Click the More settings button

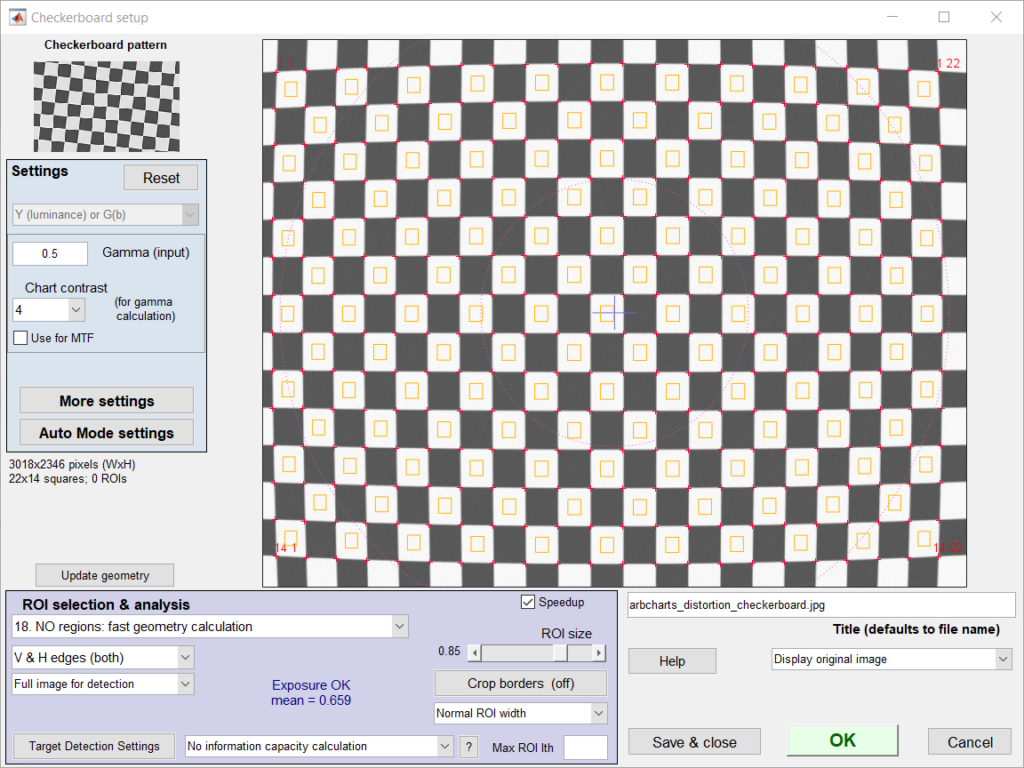click(x=106, y=400)
